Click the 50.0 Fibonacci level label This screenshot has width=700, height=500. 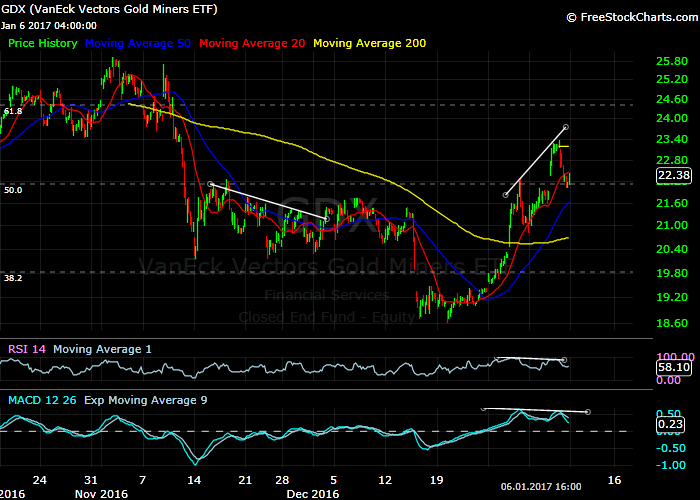(13, 190)
